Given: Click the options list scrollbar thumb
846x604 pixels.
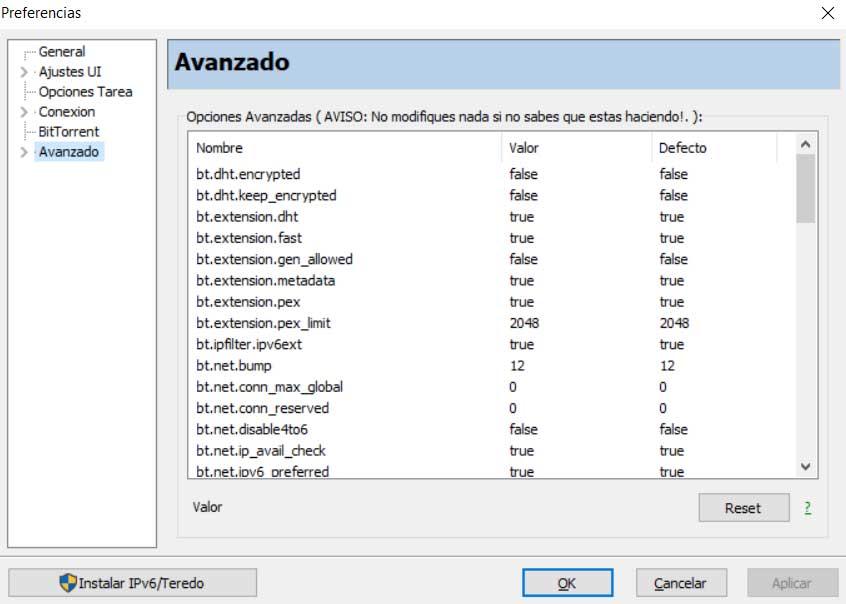Looking at the screenshot, I should (x=806, y=189).
